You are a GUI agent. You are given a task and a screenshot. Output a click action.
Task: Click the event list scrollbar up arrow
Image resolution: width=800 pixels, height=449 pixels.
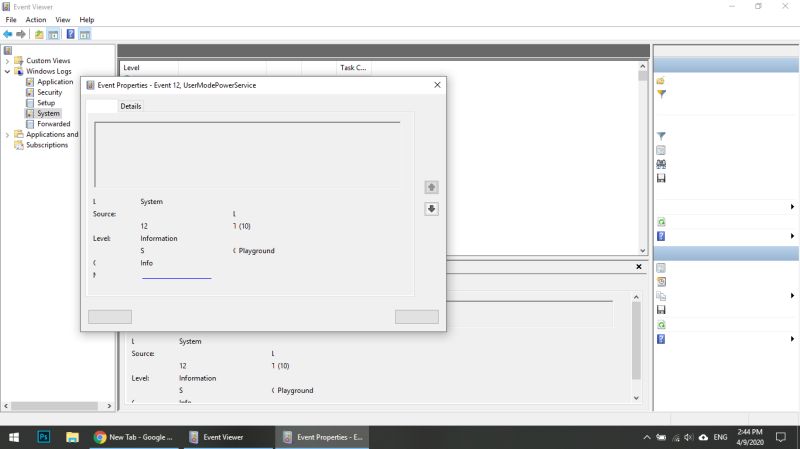[643, 66]
